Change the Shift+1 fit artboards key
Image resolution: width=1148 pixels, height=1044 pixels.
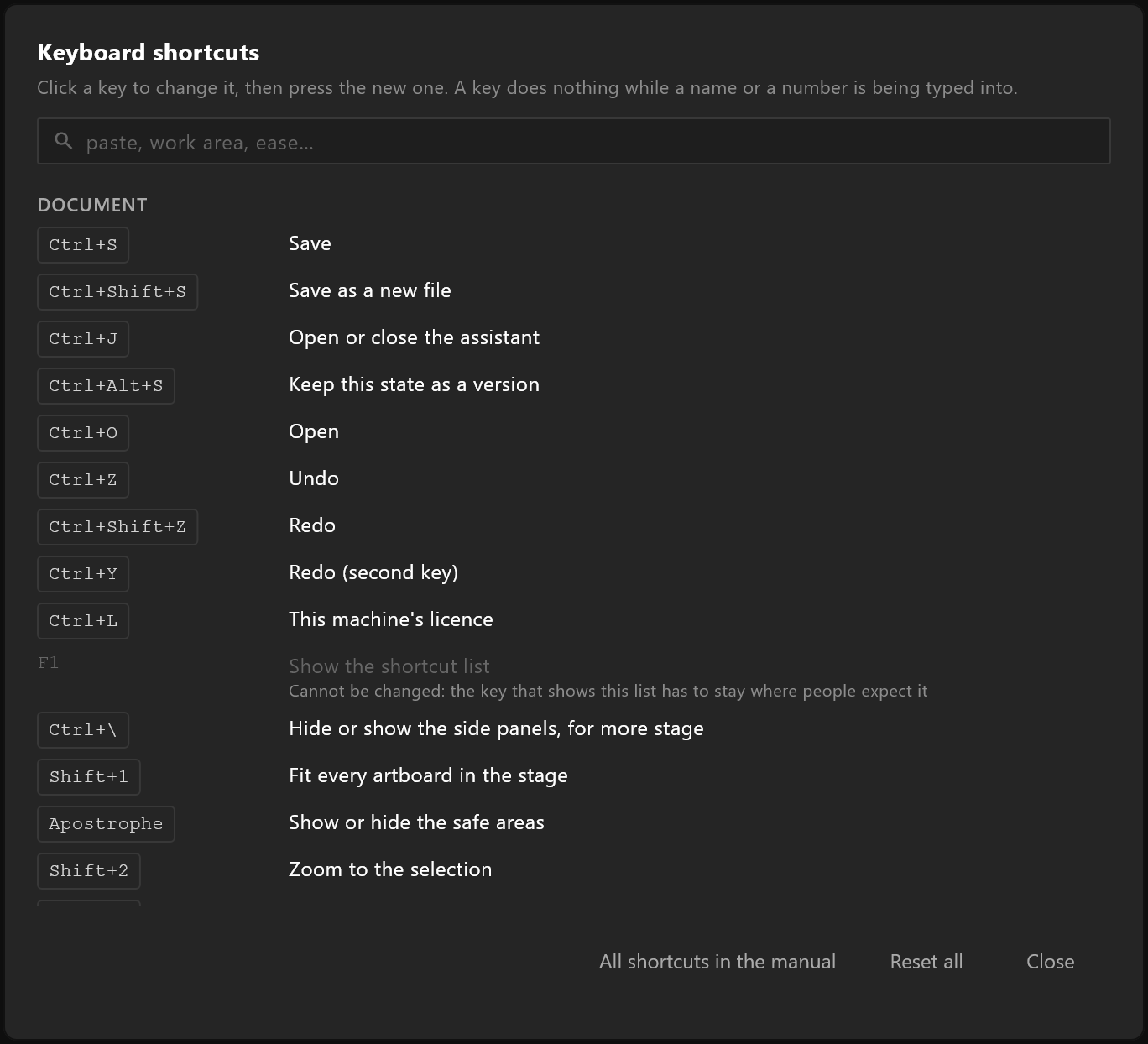pos(89,777)
